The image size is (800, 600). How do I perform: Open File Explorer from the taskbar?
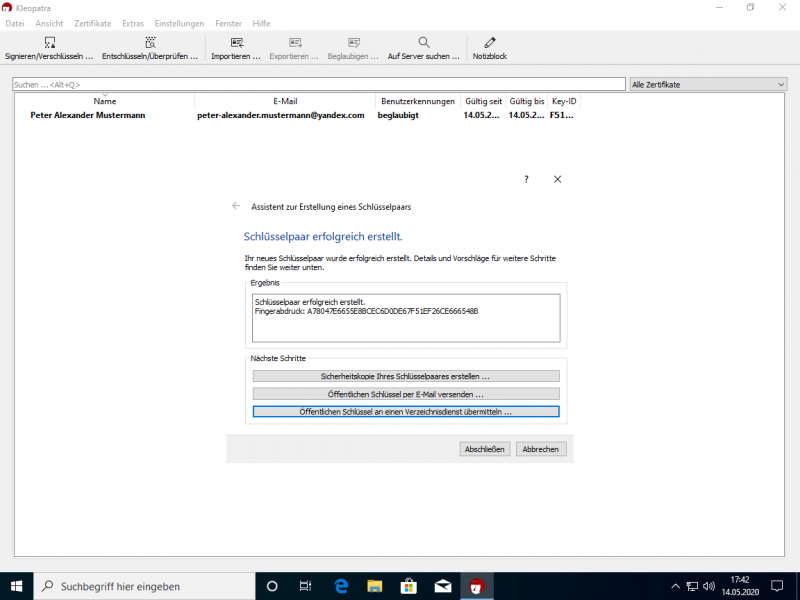point(374,586)
